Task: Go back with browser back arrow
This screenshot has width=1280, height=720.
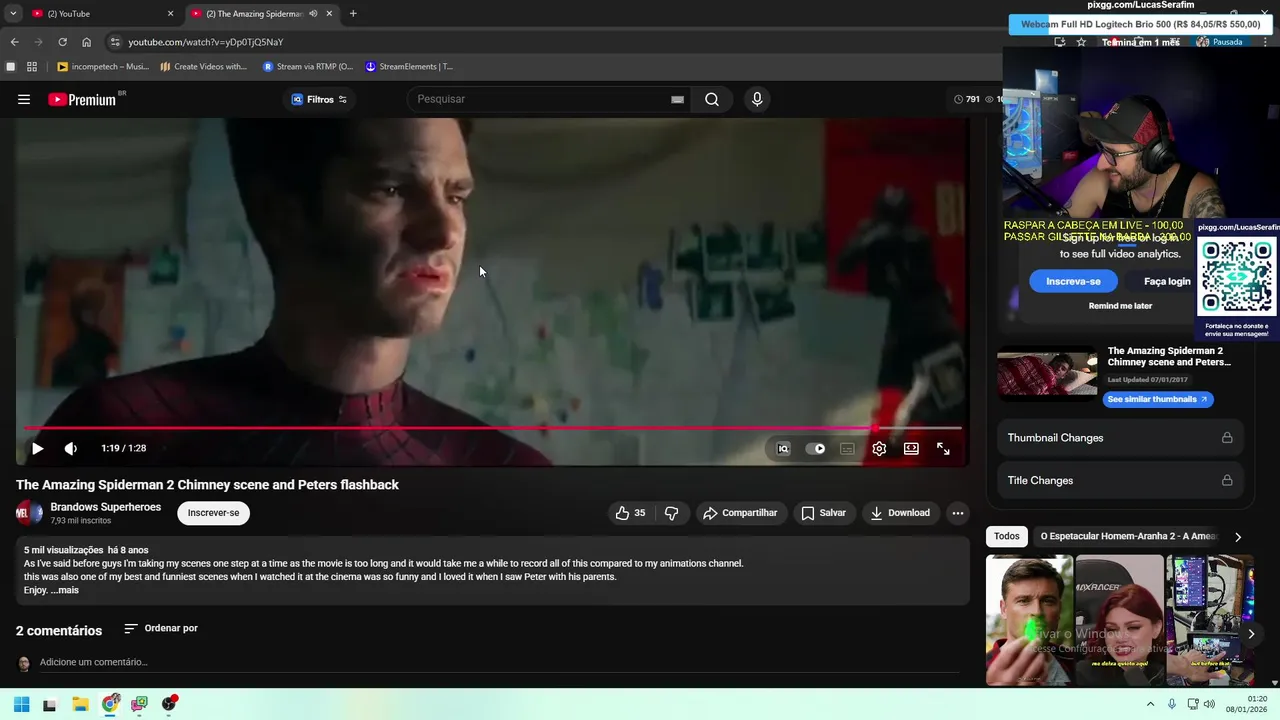Action: click(x=14, y=42)
